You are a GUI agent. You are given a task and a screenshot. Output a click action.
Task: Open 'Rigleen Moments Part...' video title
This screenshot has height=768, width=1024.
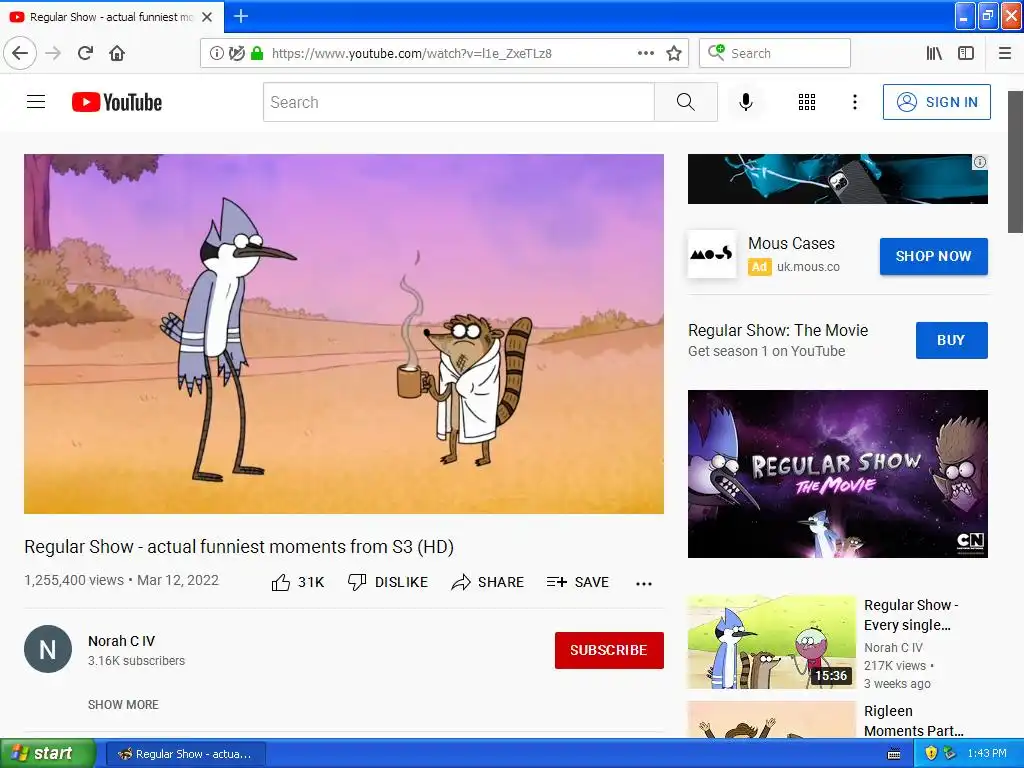(914, 720)
